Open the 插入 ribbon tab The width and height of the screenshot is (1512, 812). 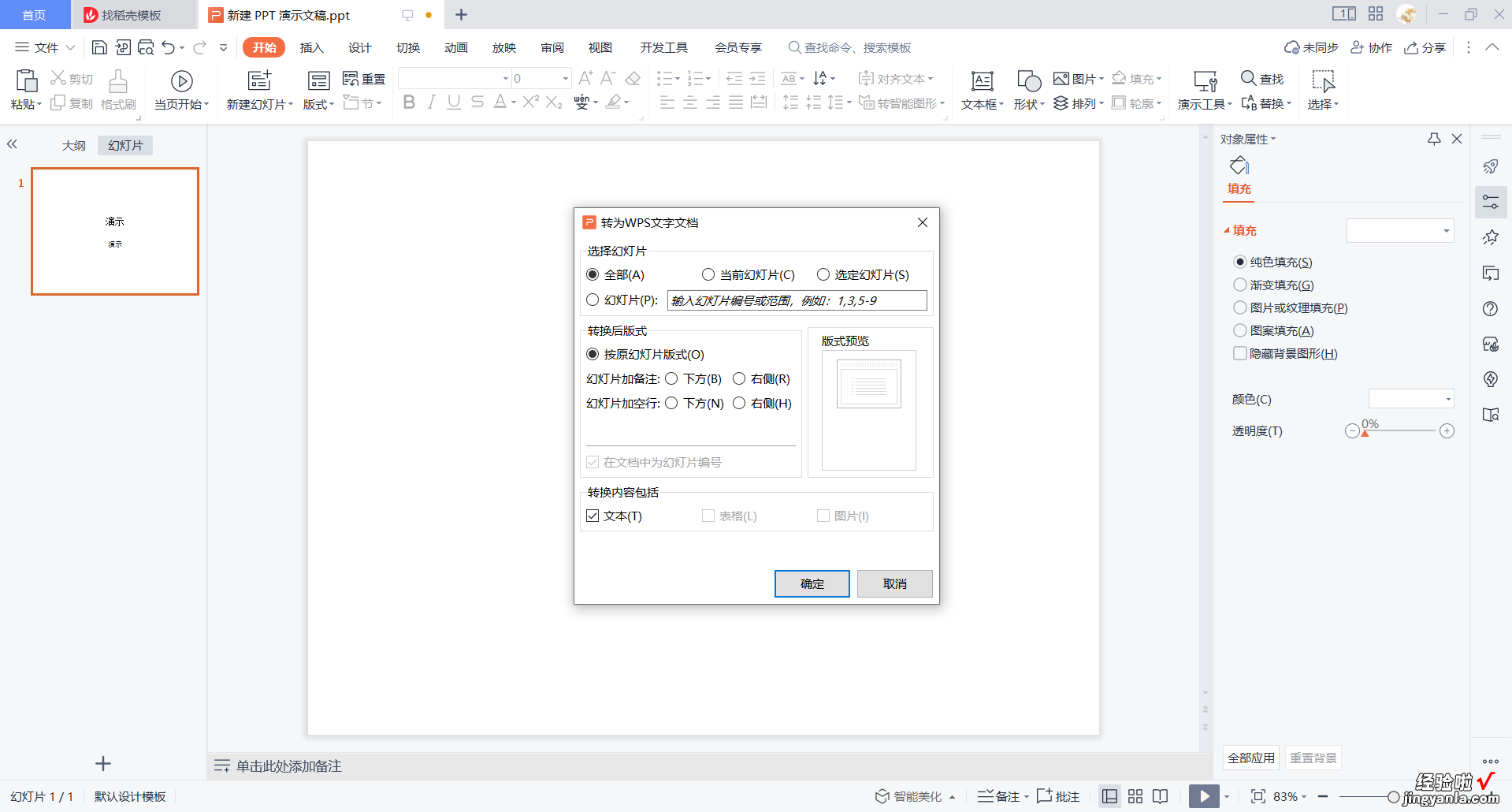coord(312,47)
